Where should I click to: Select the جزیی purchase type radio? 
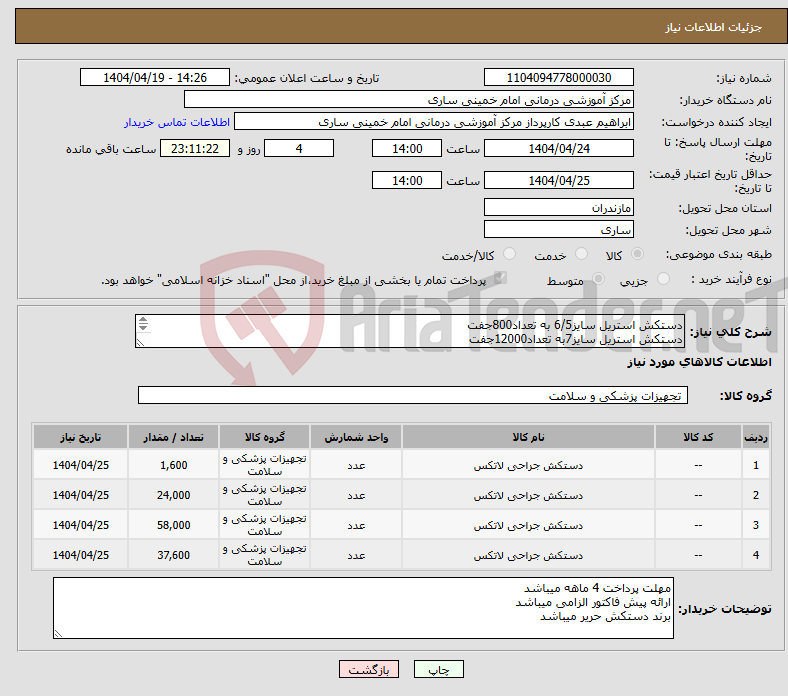coord(663,278)
